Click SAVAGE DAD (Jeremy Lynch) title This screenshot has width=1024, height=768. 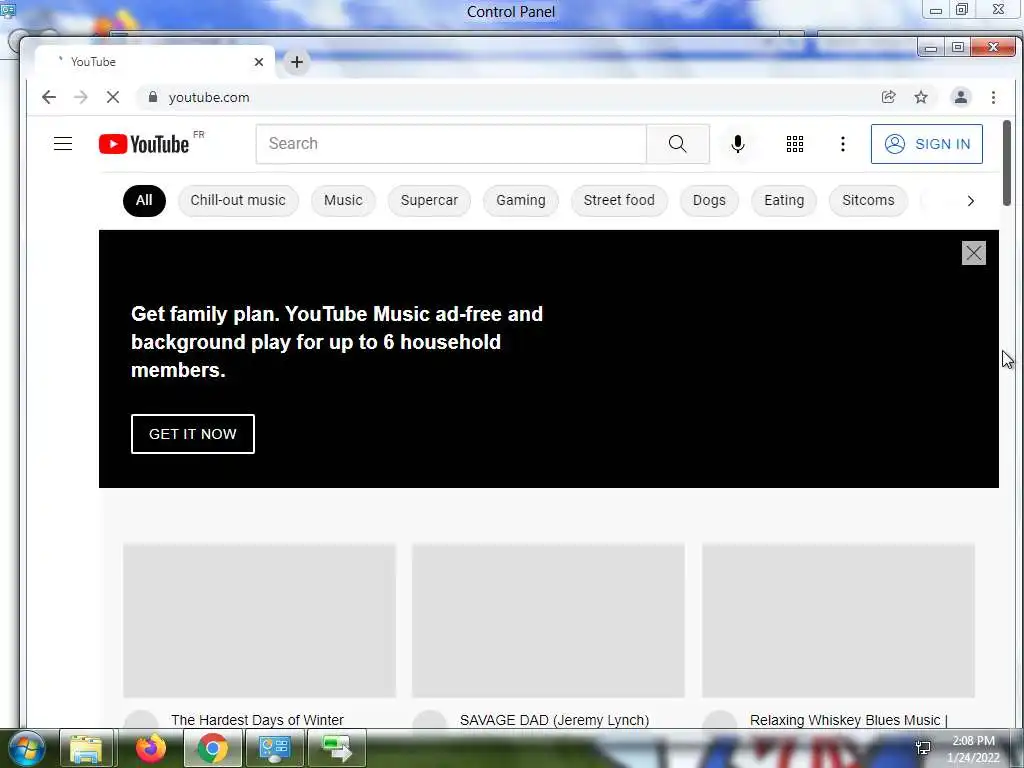pyautogui.click(x=554, y=720)
